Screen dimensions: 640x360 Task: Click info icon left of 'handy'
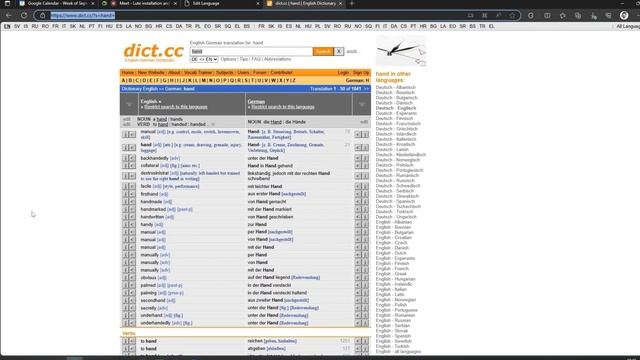(x=125, y=224)
